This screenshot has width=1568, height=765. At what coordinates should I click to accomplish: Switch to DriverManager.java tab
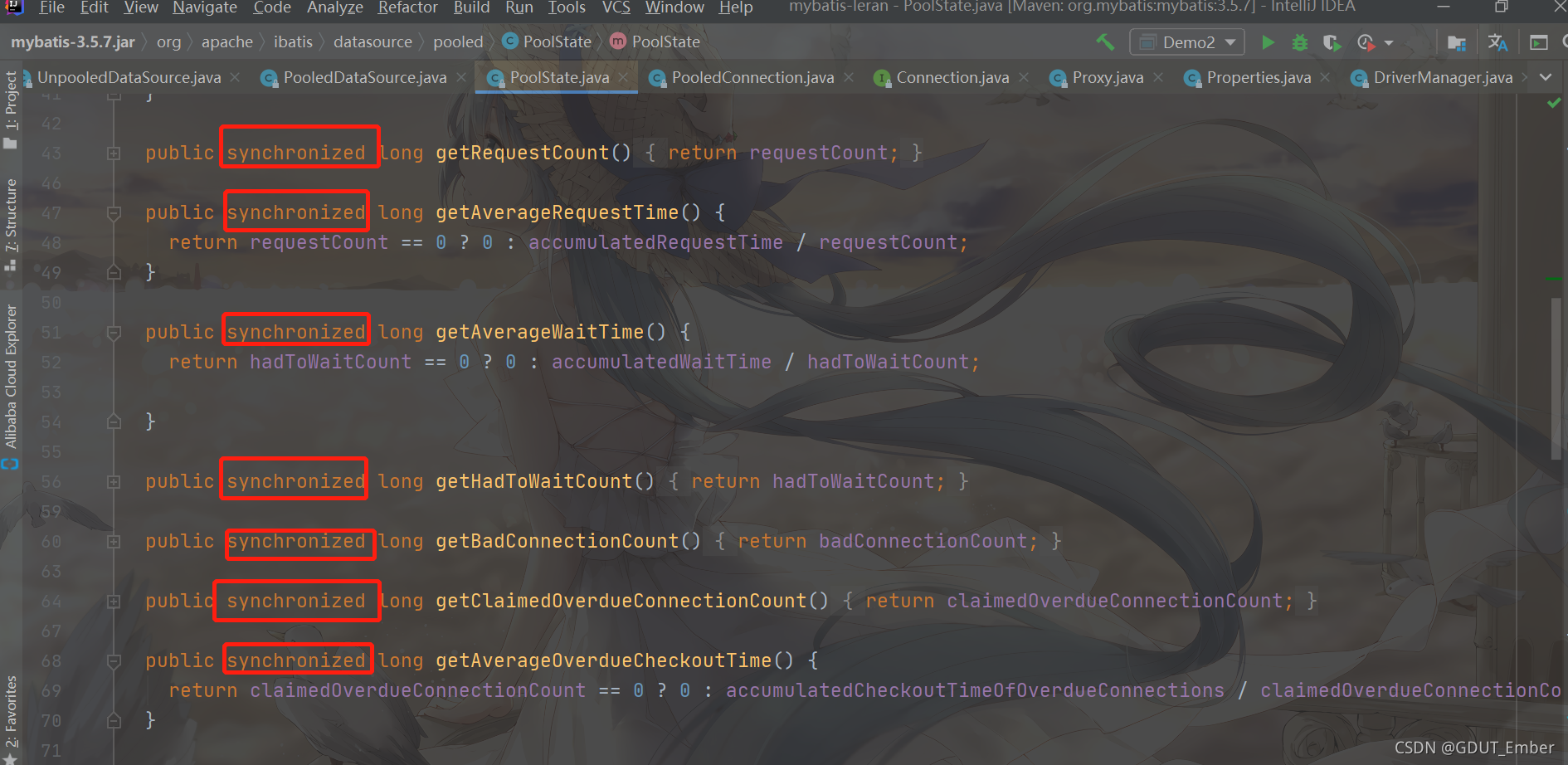pos(1442,77)
